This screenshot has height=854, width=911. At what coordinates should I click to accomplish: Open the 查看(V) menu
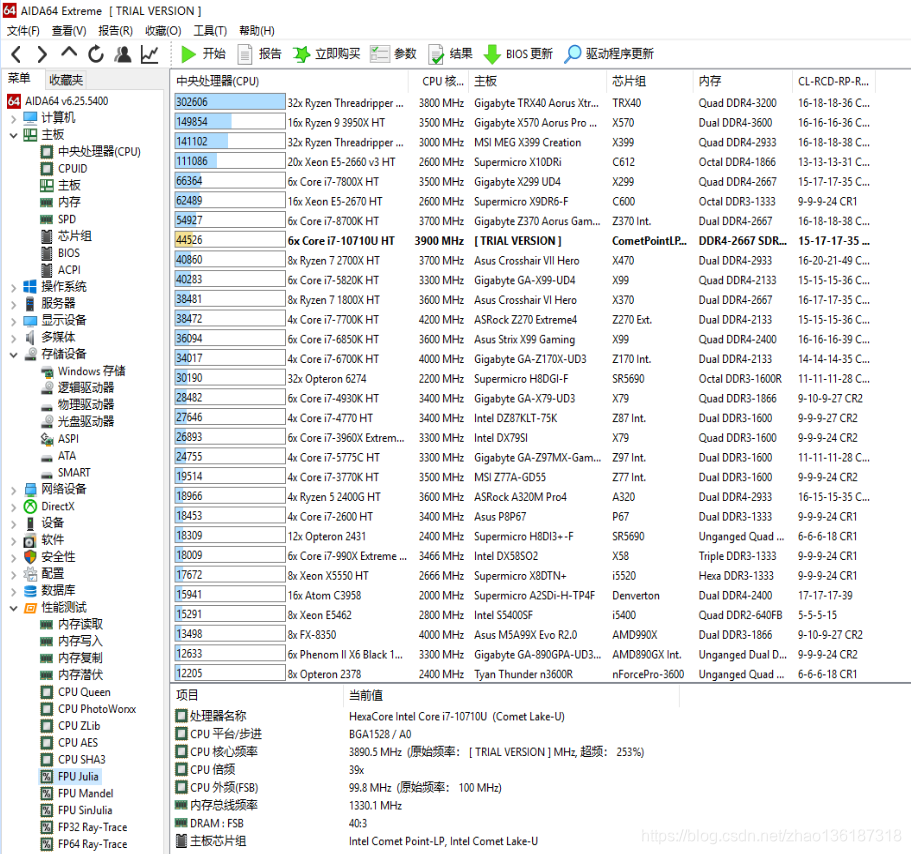(x=69, y=31)
